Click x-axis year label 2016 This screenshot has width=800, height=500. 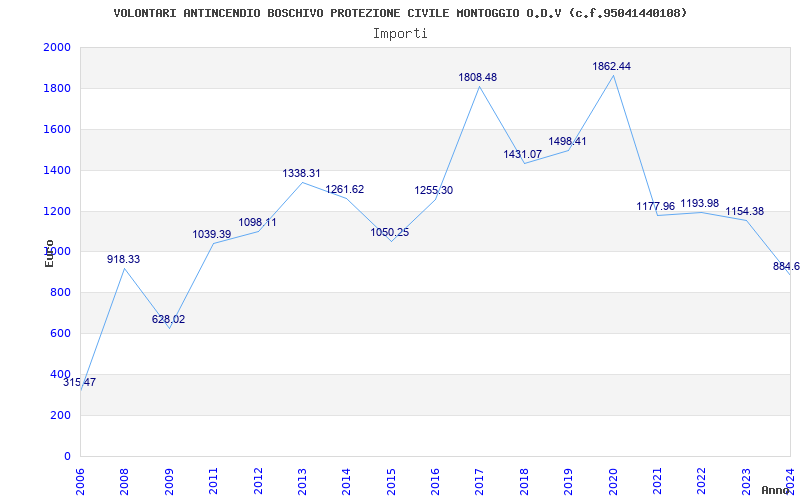click(435, 481)
